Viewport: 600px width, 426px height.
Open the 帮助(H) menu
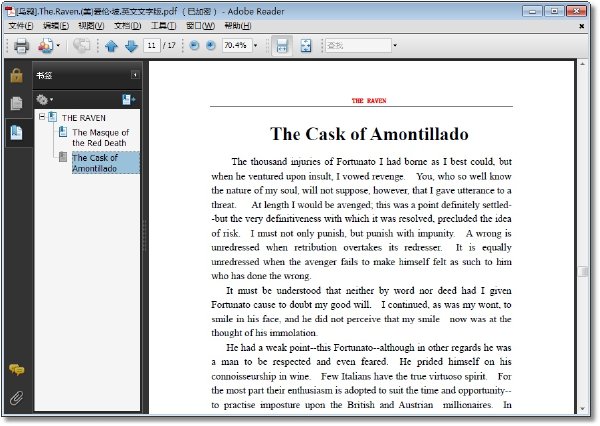pyautogui.click(x=238, y=26)
